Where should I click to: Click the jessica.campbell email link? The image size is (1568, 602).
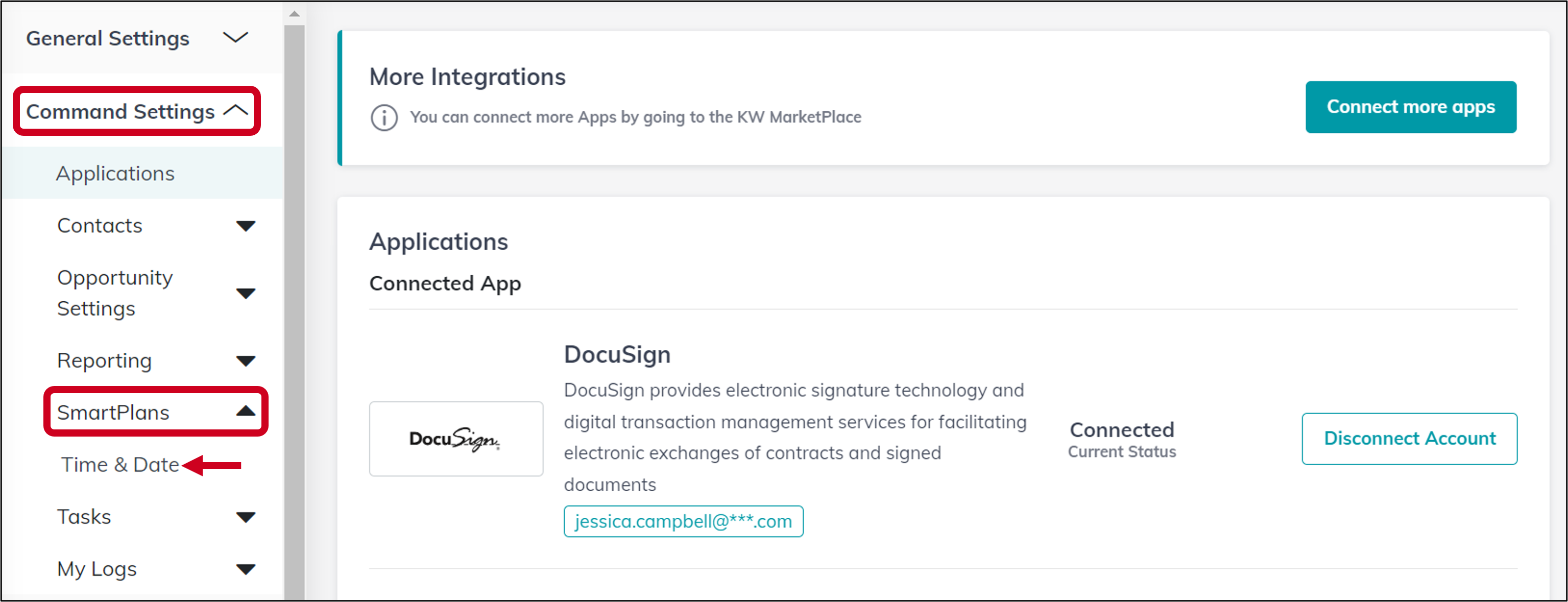683,522
